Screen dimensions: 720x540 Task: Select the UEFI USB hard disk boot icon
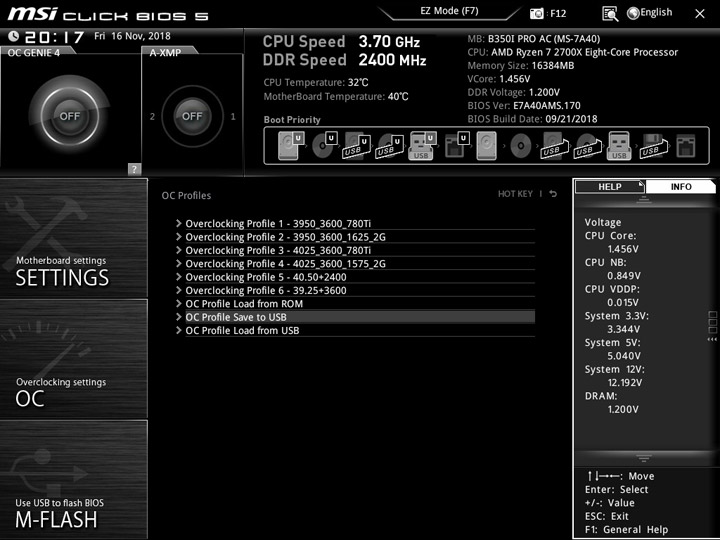pos(356,146)
